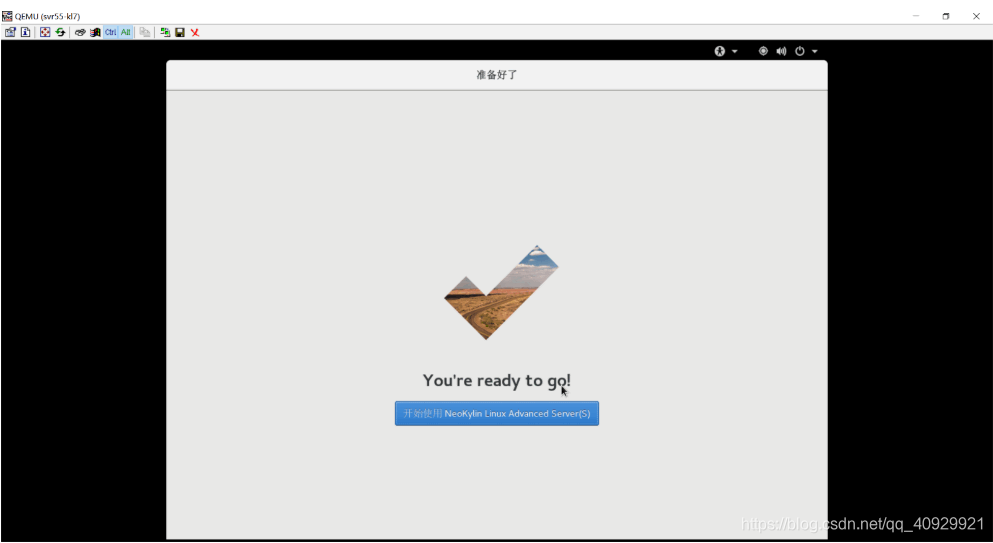Show connection info from the toolbar
993x543 pixels.
click(x=25, y=32)
